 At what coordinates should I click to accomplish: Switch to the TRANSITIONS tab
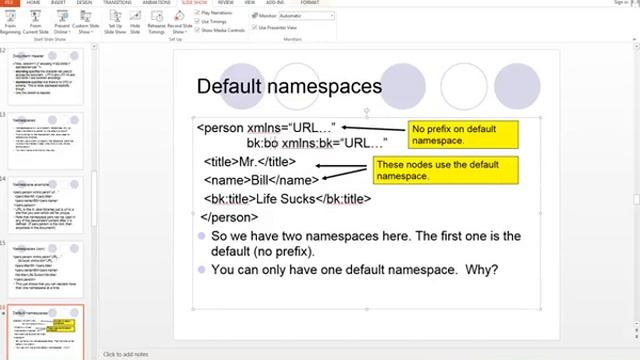[117, 2]
